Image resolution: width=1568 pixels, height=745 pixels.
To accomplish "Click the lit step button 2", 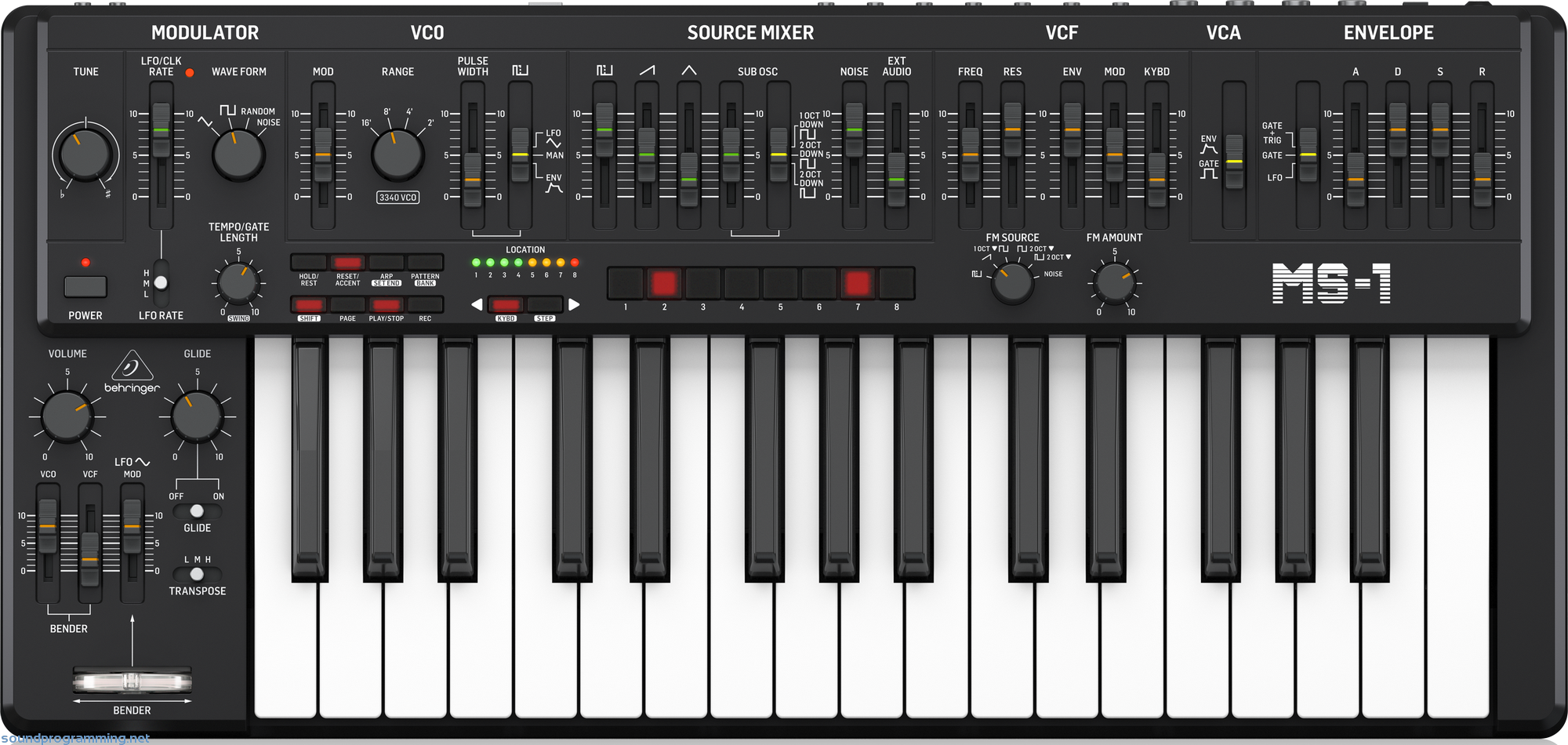I will [x=664, y=283].
